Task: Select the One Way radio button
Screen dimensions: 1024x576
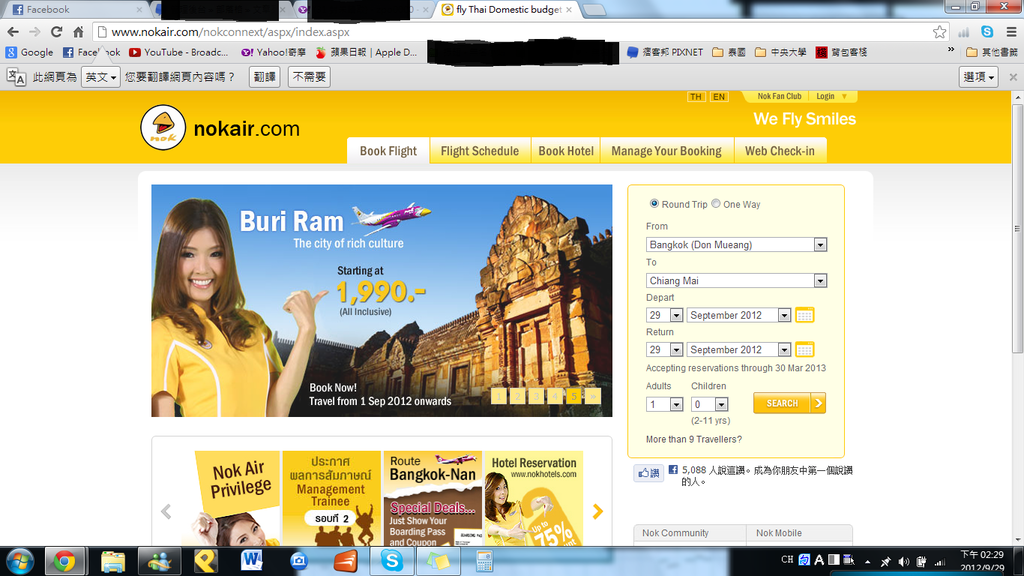Action: coord(716,204)
